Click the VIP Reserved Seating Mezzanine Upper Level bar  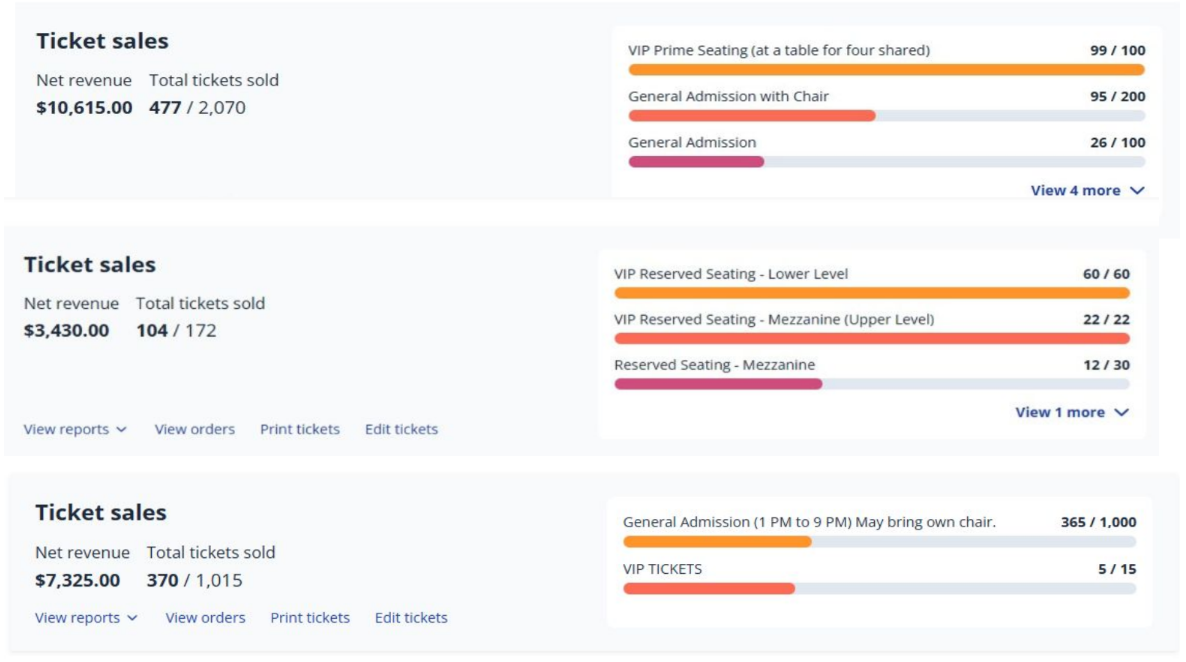871,339
